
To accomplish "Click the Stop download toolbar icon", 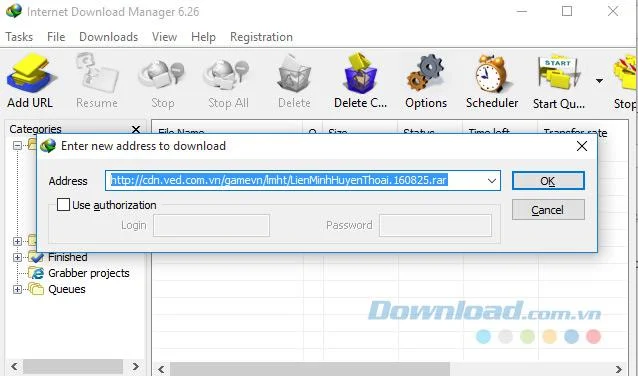I will pos(162,75).
